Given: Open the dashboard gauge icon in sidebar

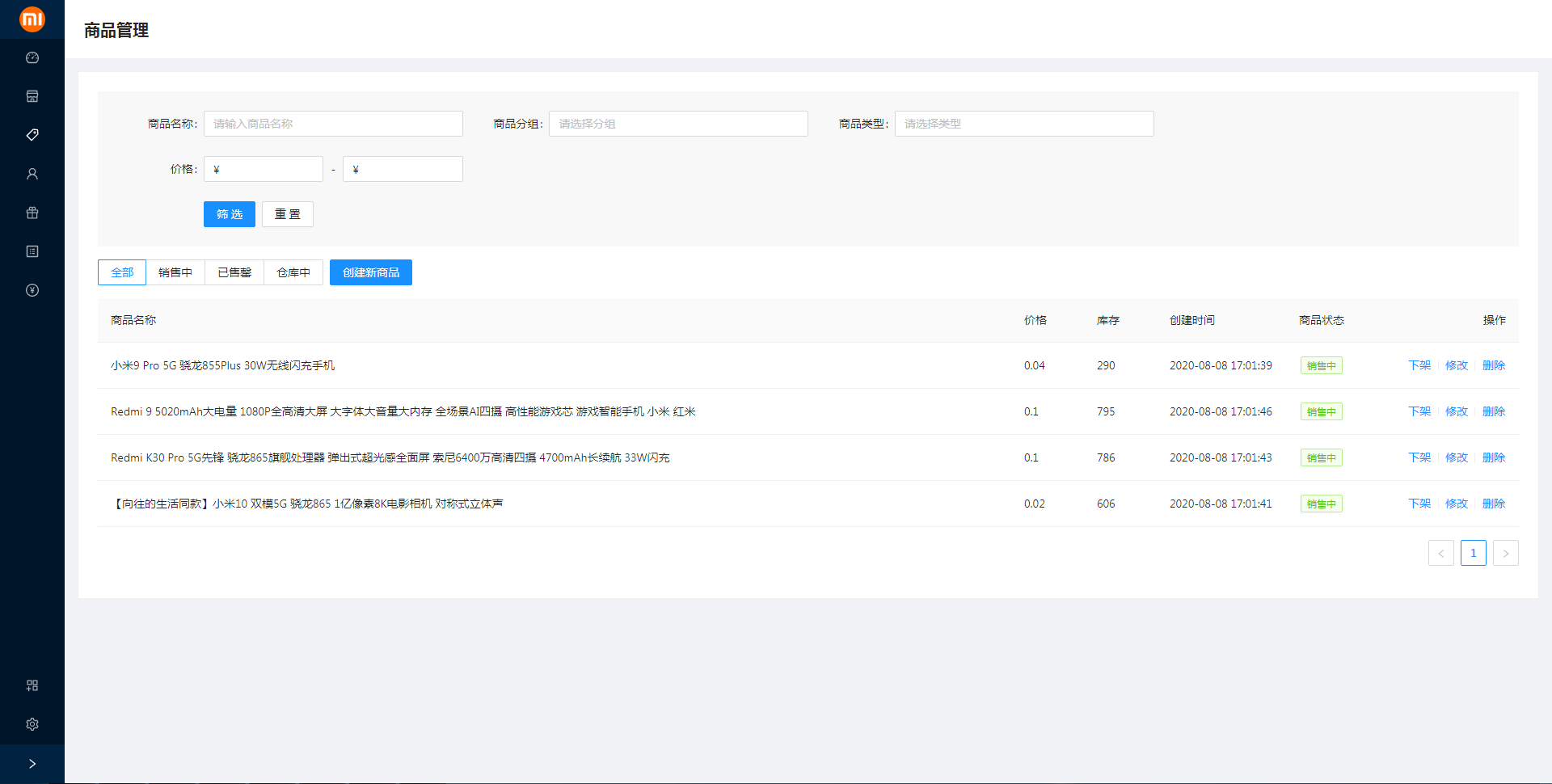Looking at the screenshot, I should [x=32, y=57].
